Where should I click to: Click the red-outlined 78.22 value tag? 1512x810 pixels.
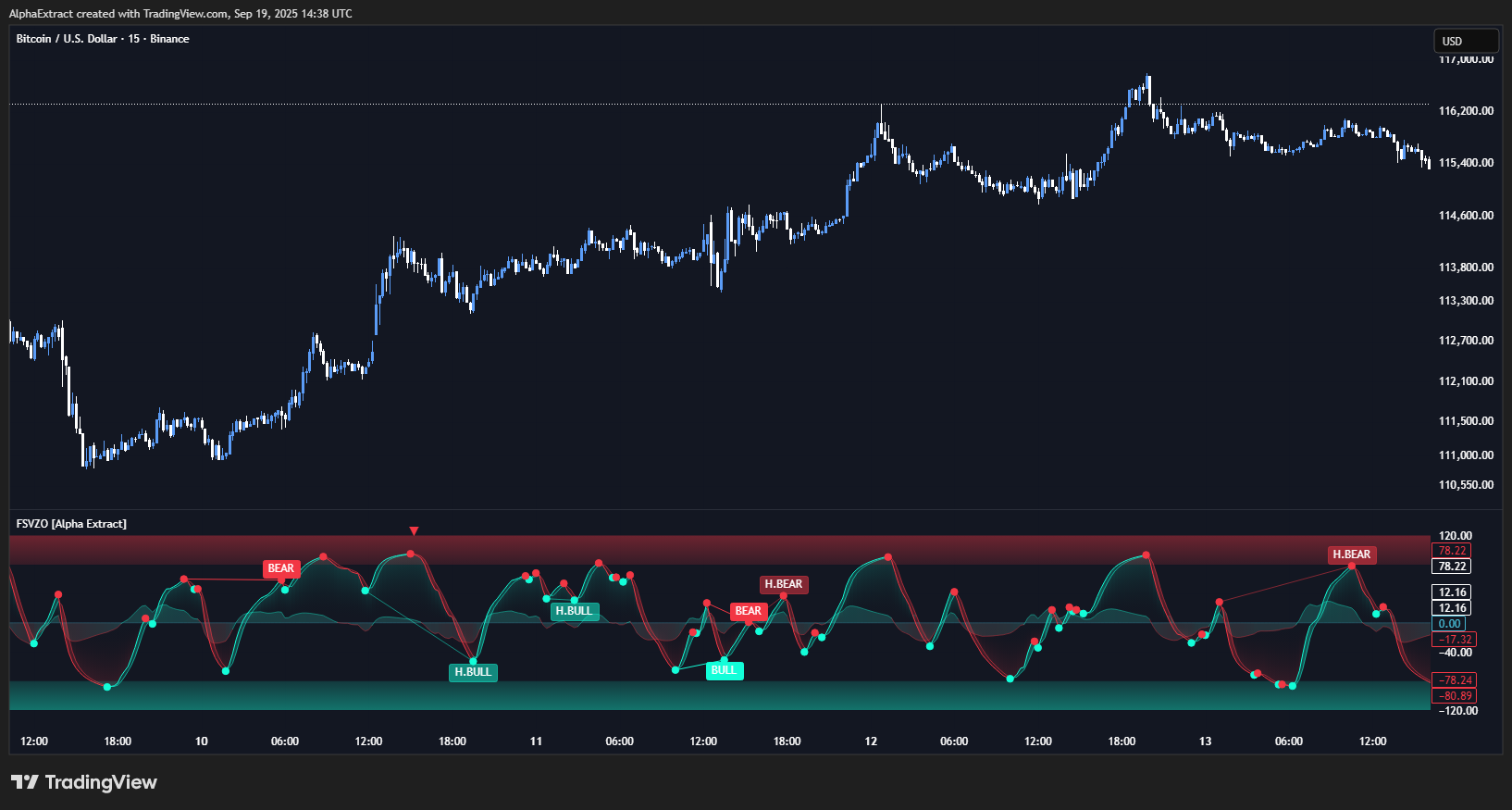pyautogui.click(x=1452, y=551)
